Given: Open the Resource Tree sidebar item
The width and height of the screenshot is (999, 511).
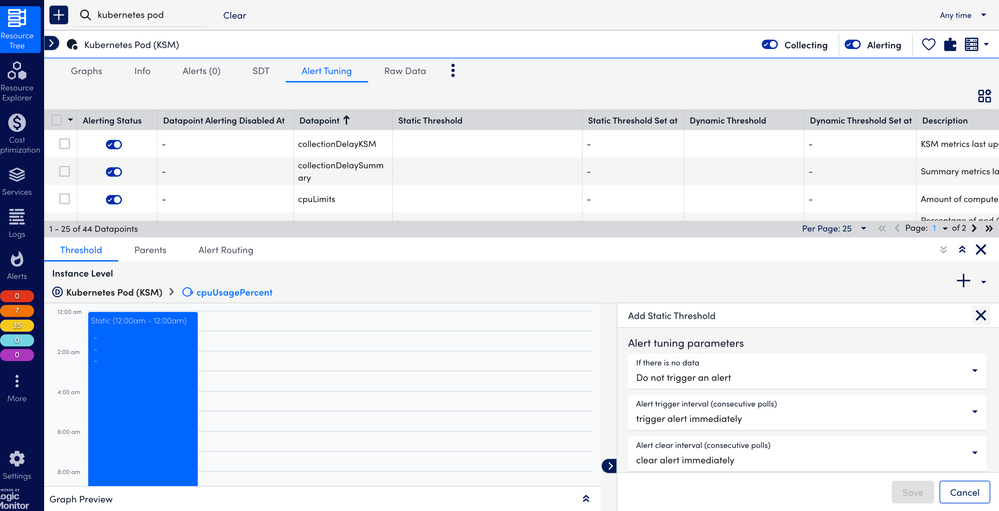Looking at the screenshot, I should [17, 27].
